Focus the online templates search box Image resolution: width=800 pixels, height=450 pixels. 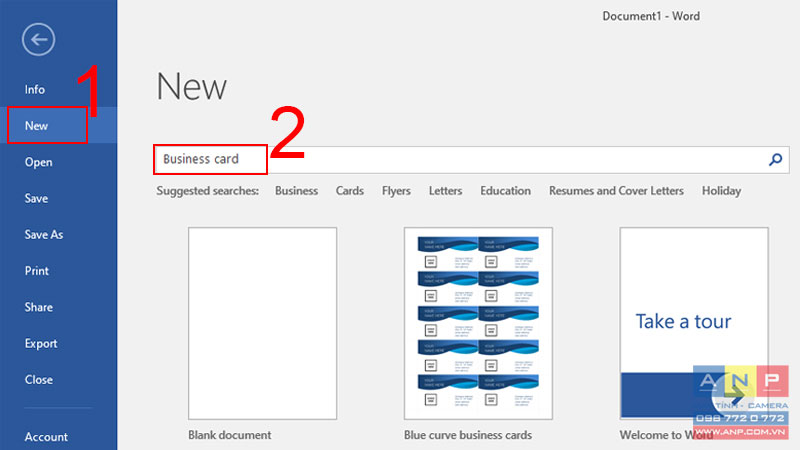pyautogui.click(x=471, y=159)
